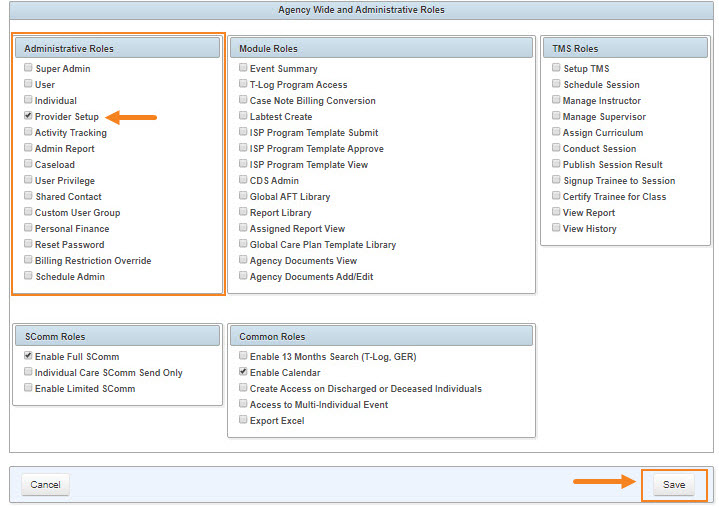This screenshot has width=719, height=508.
Task: Disable the Enable Full SComm checkbox
Action: pyautogui.click(x=28, y=357)
